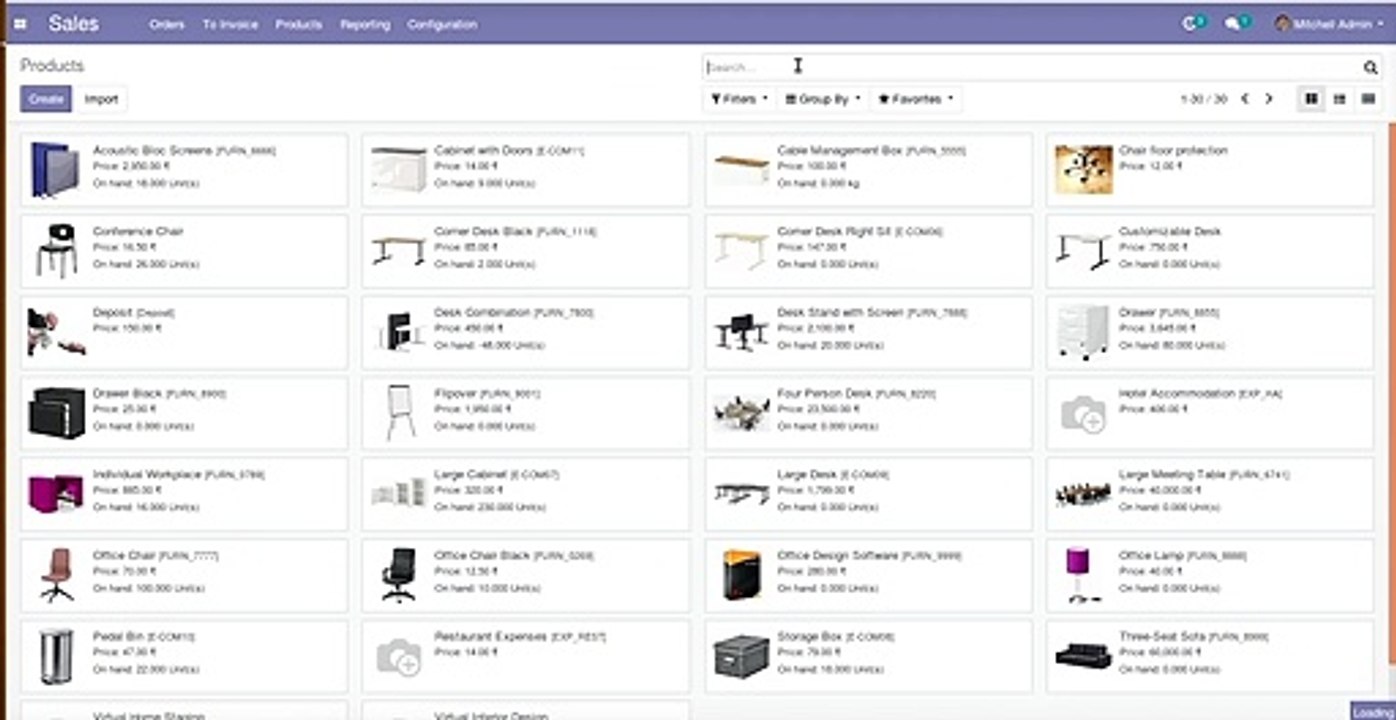Image resolution: width=1396 pixels, height=720 pixels.
Task: Open Corner Desk Black product card
Action: 526,251
